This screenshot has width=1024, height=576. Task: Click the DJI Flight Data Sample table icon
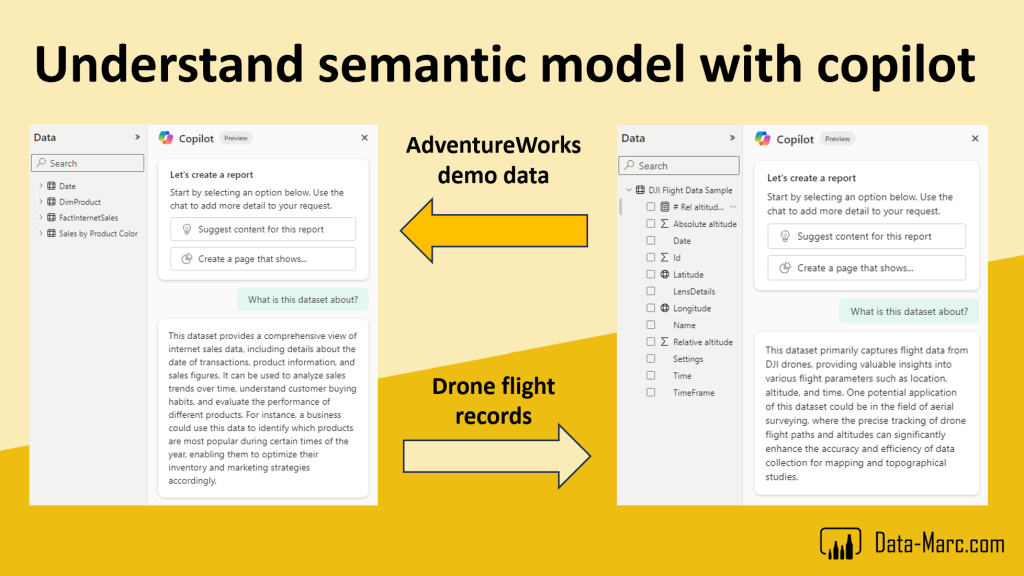click(640, 190)
